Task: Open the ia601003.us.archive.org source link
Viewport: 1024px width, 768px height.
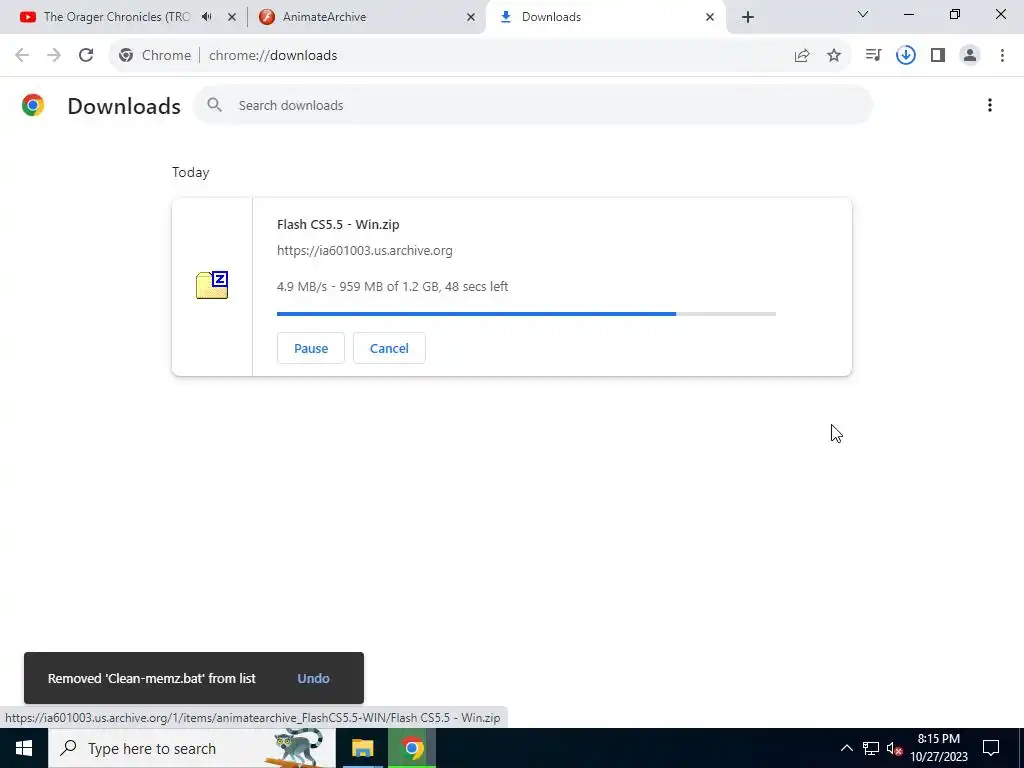Action: click(364, 251)
